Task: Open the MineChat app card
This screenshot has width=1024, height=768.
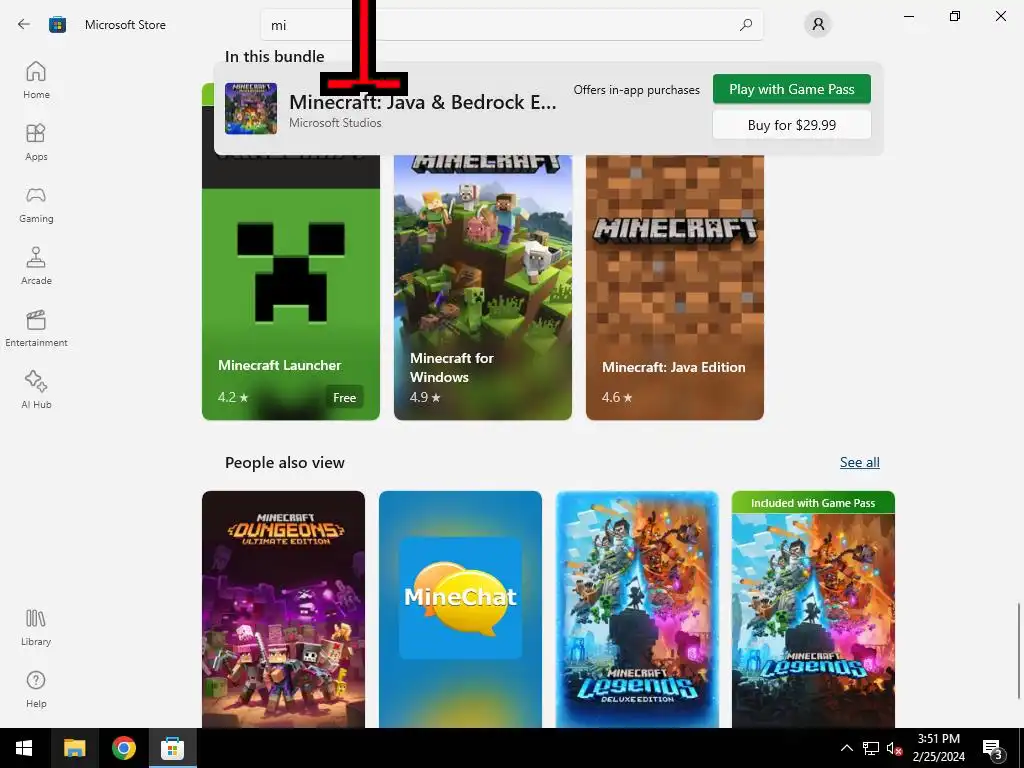Action: pos(460,609)
